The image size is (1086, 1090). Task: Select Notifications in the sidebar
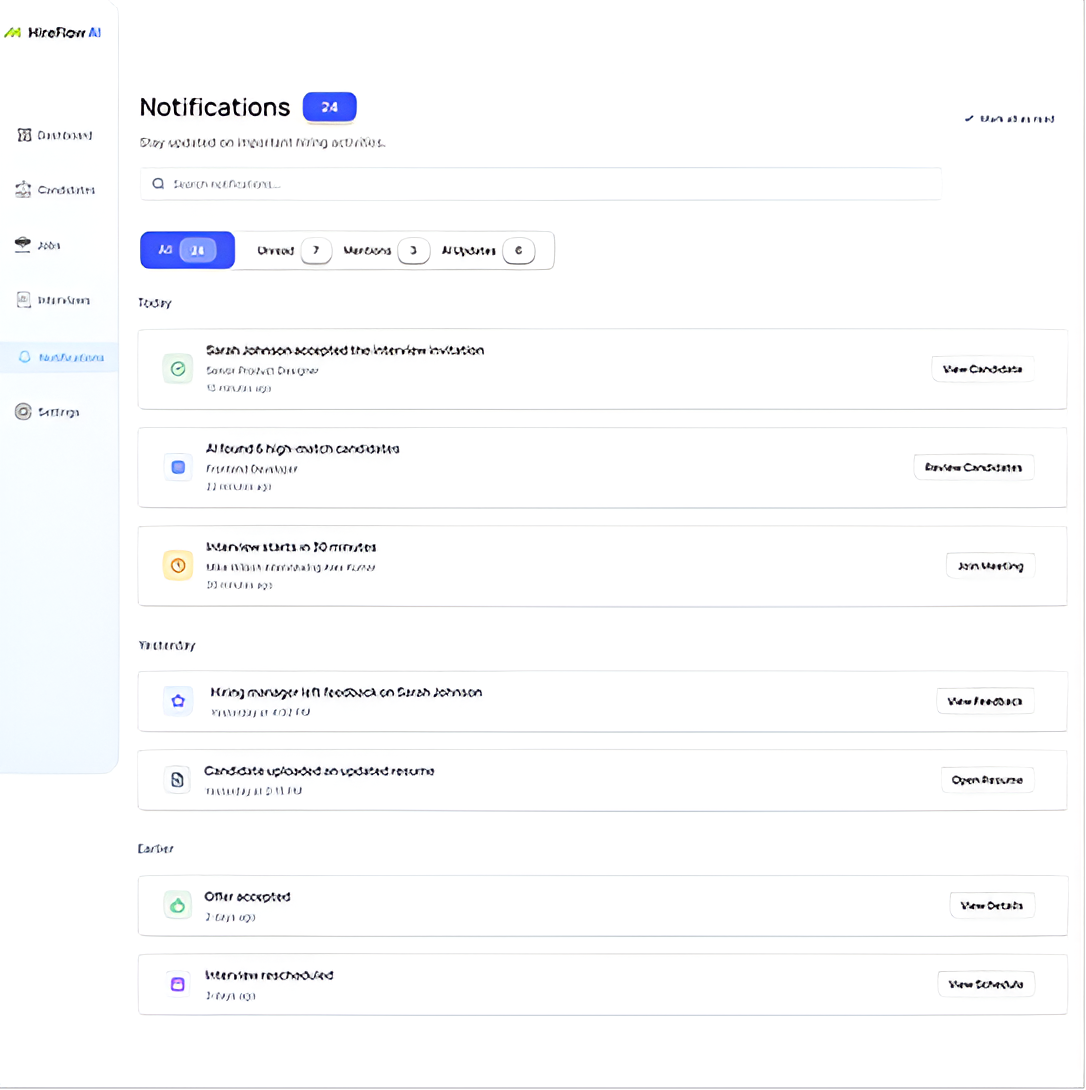58,357
